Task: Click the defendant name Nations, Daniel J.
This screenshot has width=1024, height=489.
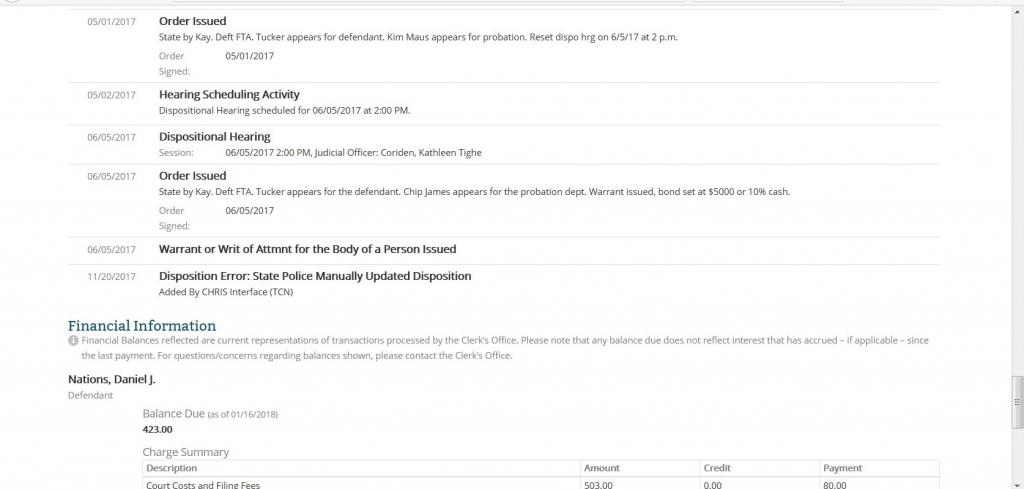Action: [112, 379]
